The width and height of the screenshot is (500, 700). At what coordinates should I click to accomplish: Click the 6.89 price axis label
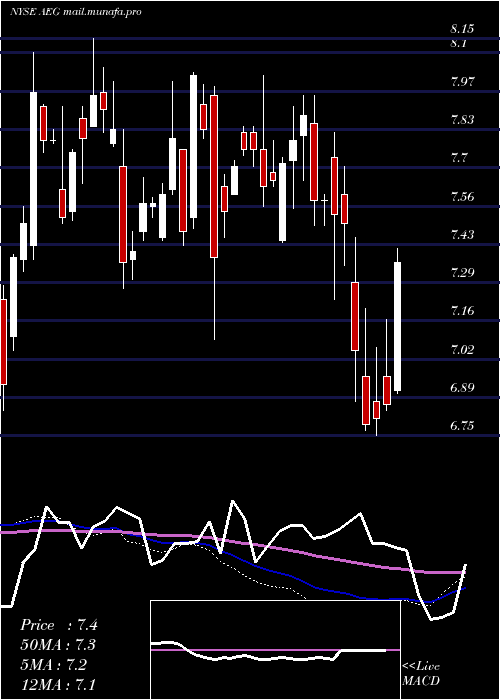tap(464, 387)
